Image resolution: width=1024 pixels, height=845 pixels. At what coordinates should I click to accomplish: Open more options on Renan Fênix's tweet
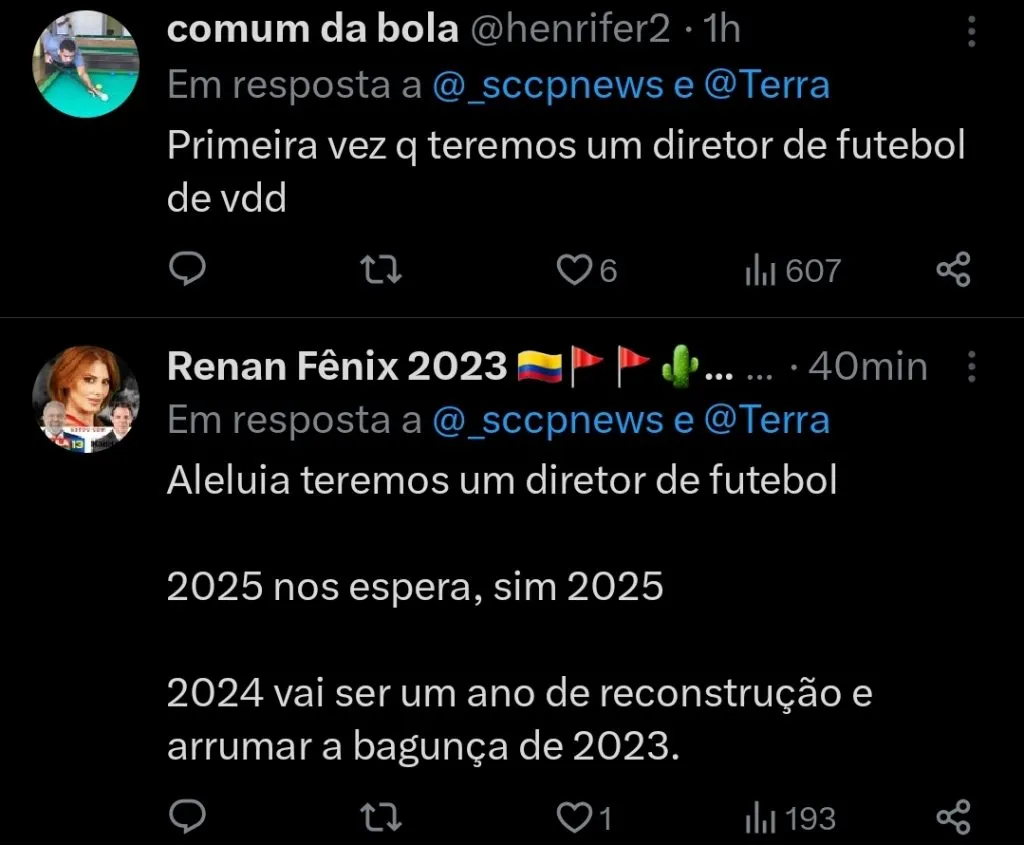pyautogui.click(x=971, y=369)
